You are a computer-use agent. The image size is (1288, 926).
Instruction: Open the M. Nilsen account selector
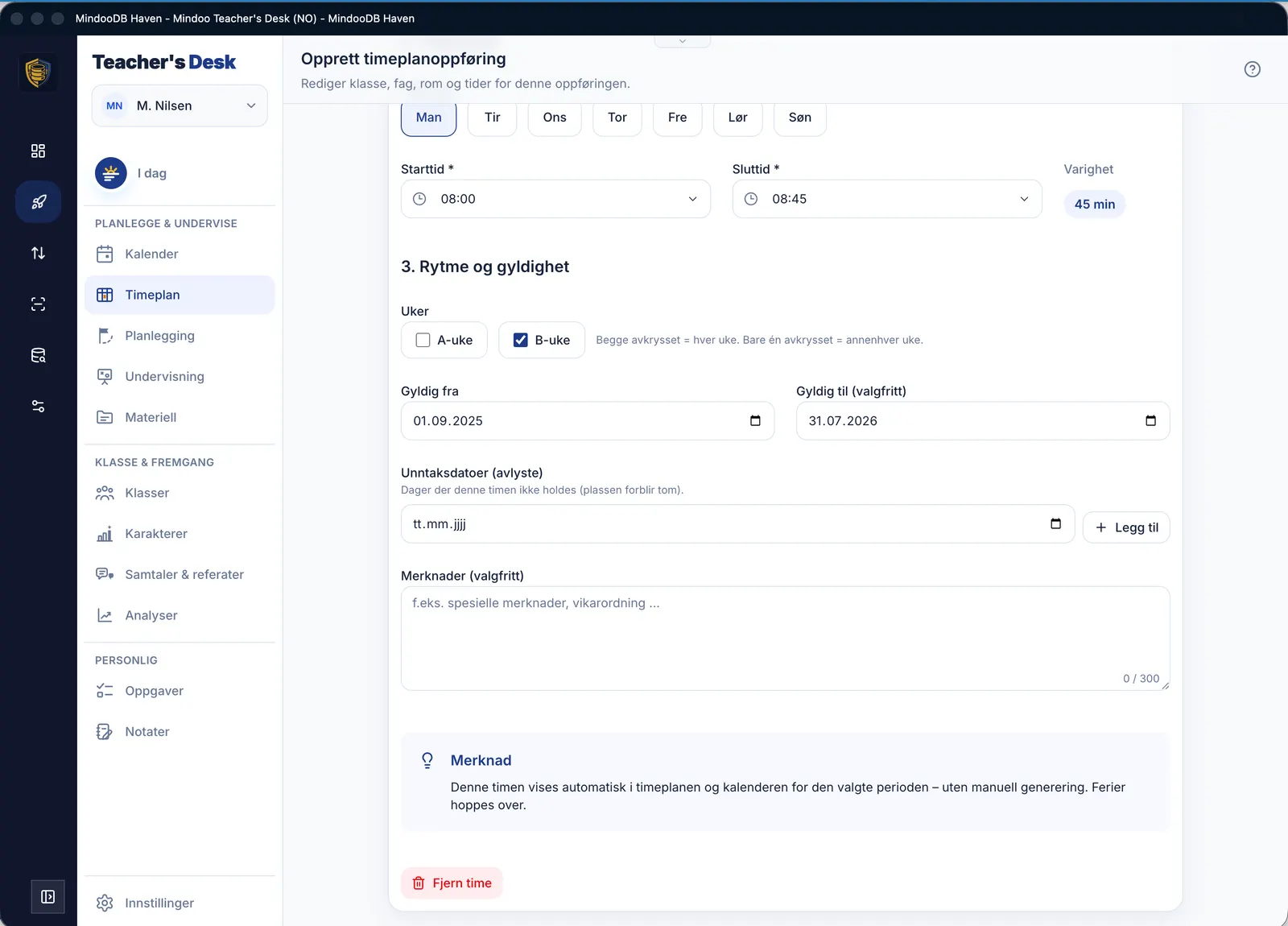pos(180,105)
